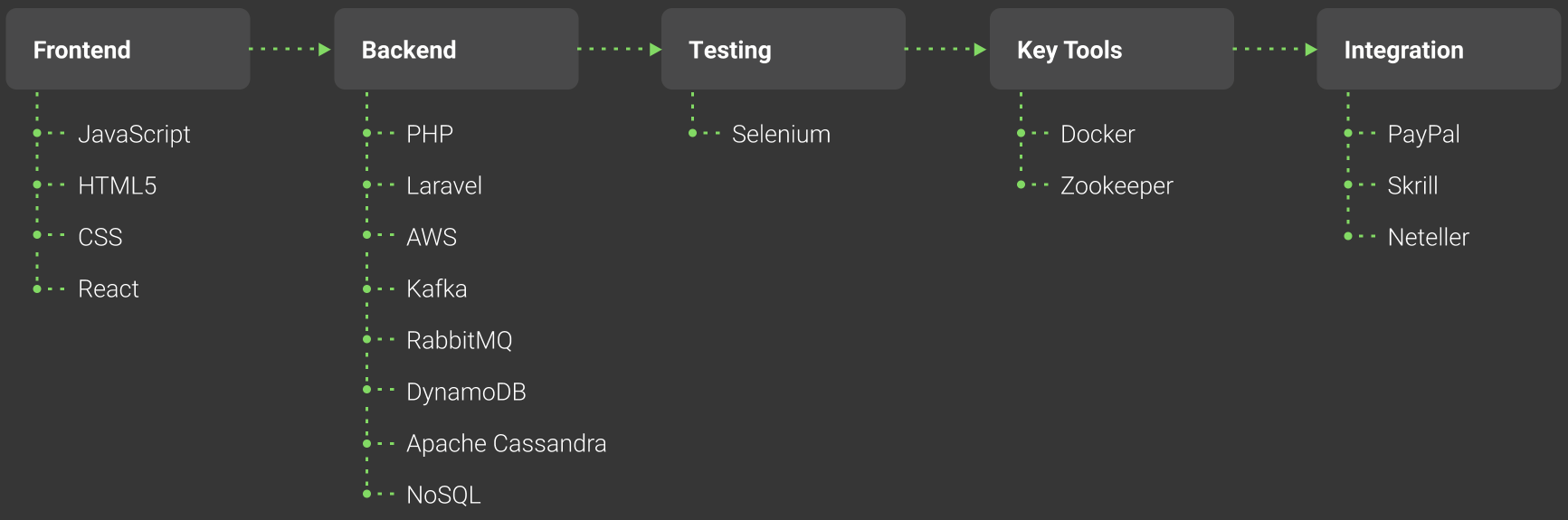Choose the HTML5 item
Screen dimensions: 1568x520
coord(118,185)
